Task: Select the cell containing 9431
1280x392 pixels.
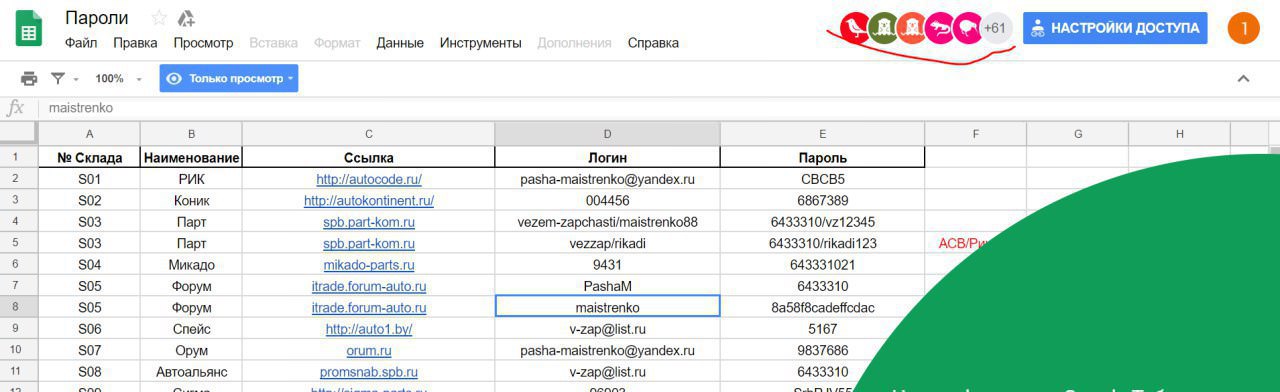Action: click(607, 265)
